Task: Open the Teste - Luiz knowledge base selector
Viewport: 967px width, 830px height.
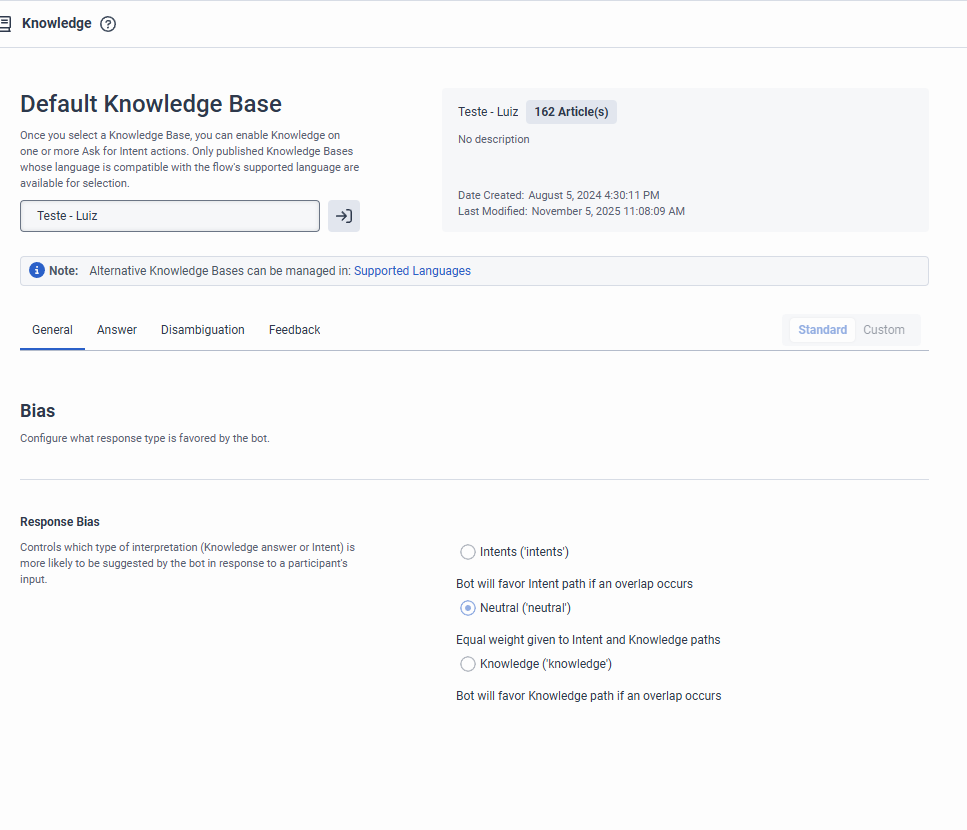Action: tap(170, 216)
